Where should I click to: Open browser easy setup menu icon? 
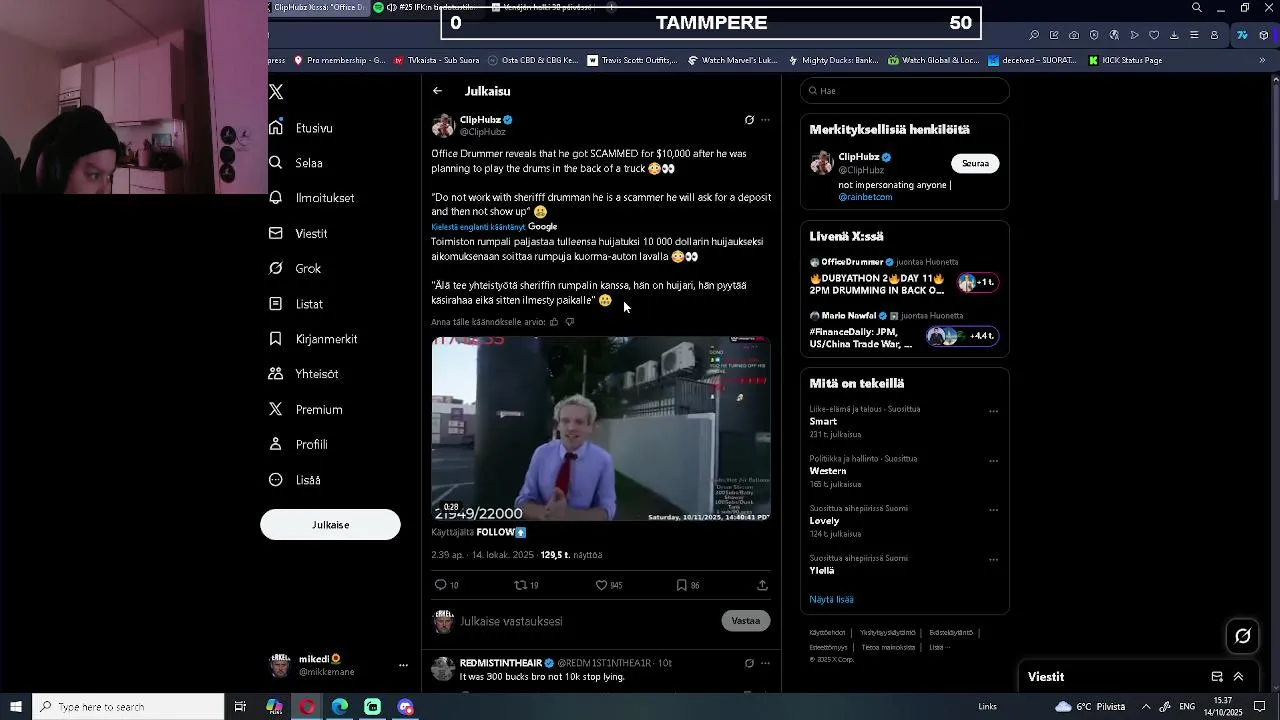[1194, 35]
